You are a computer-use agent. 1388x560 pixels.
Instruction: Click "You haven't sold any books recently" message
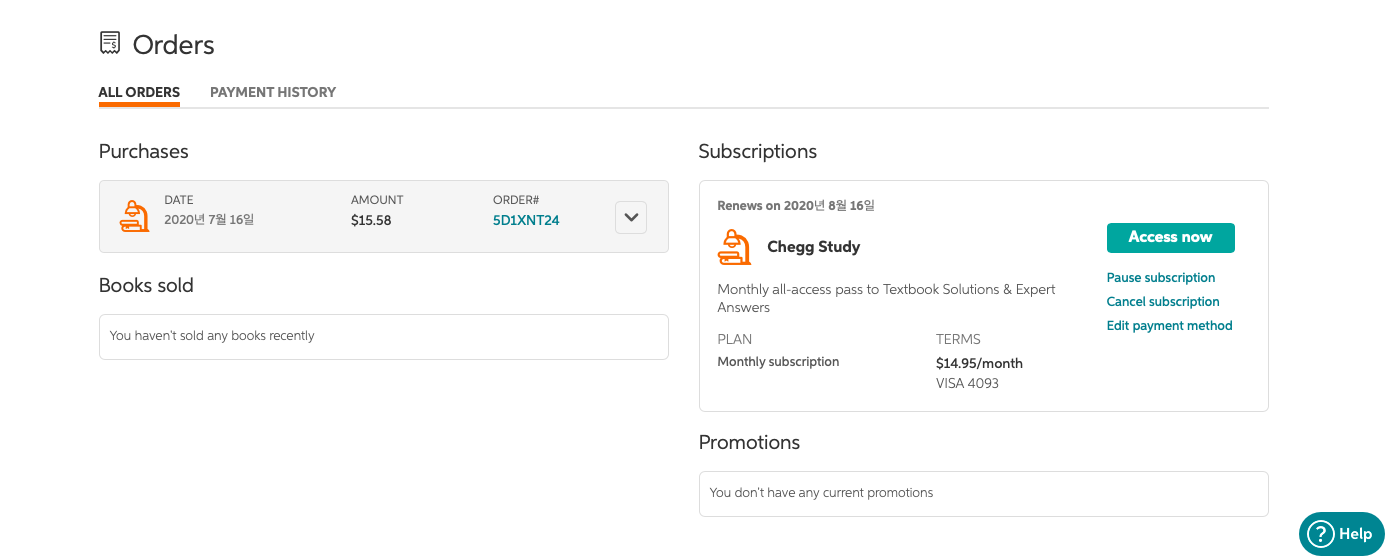pos(212,336)
